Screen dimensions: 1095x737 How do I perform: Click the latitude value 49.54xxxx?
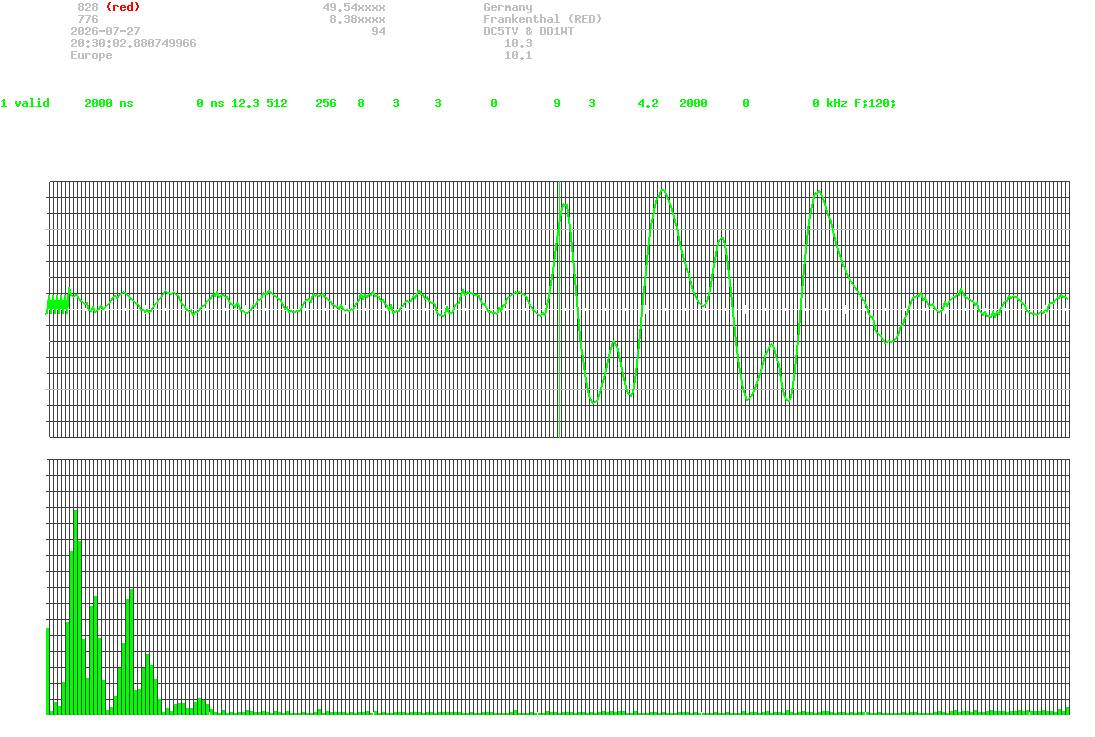point(354,7)
